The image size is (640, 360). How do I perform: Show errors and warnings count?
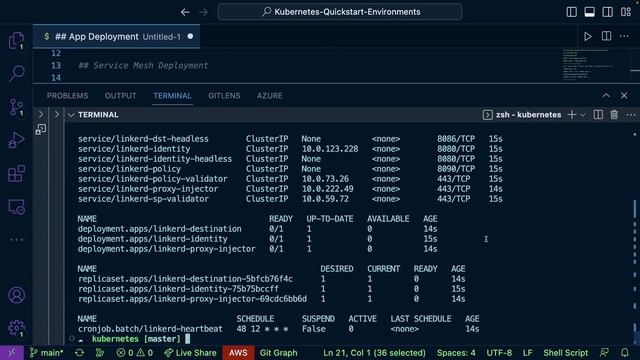click(x=135, y=353)
